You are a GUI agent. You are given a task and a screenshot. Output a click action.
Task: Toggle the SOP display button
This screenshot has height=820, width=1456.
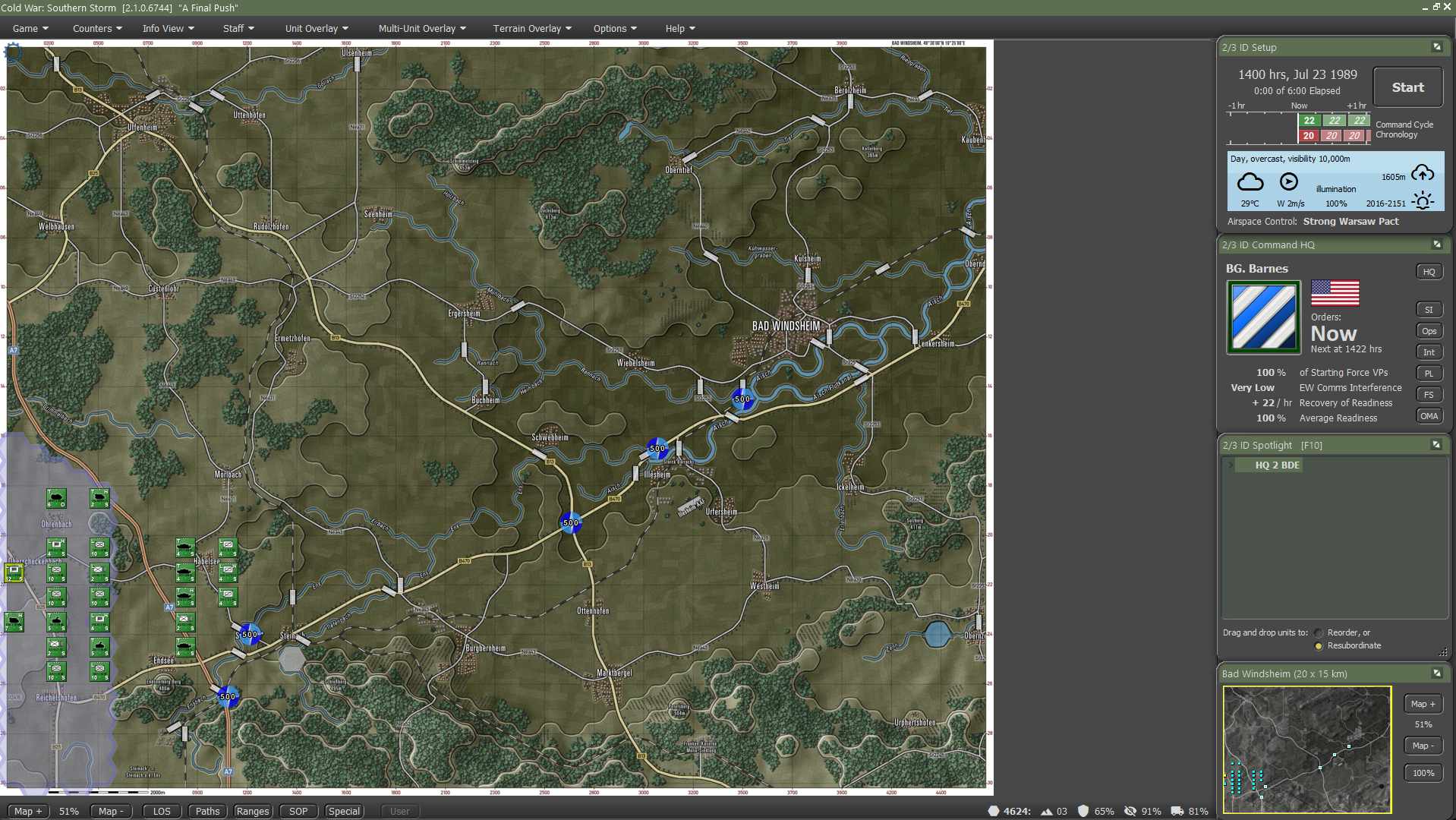click(298, 811)
